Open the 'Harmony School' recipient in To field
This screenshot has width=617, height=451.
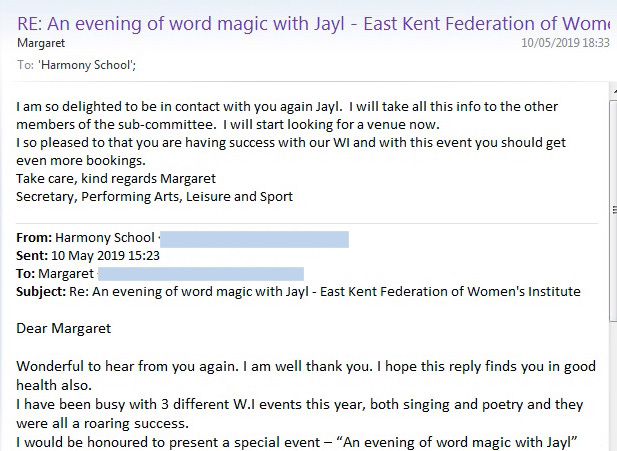point(80,64)
